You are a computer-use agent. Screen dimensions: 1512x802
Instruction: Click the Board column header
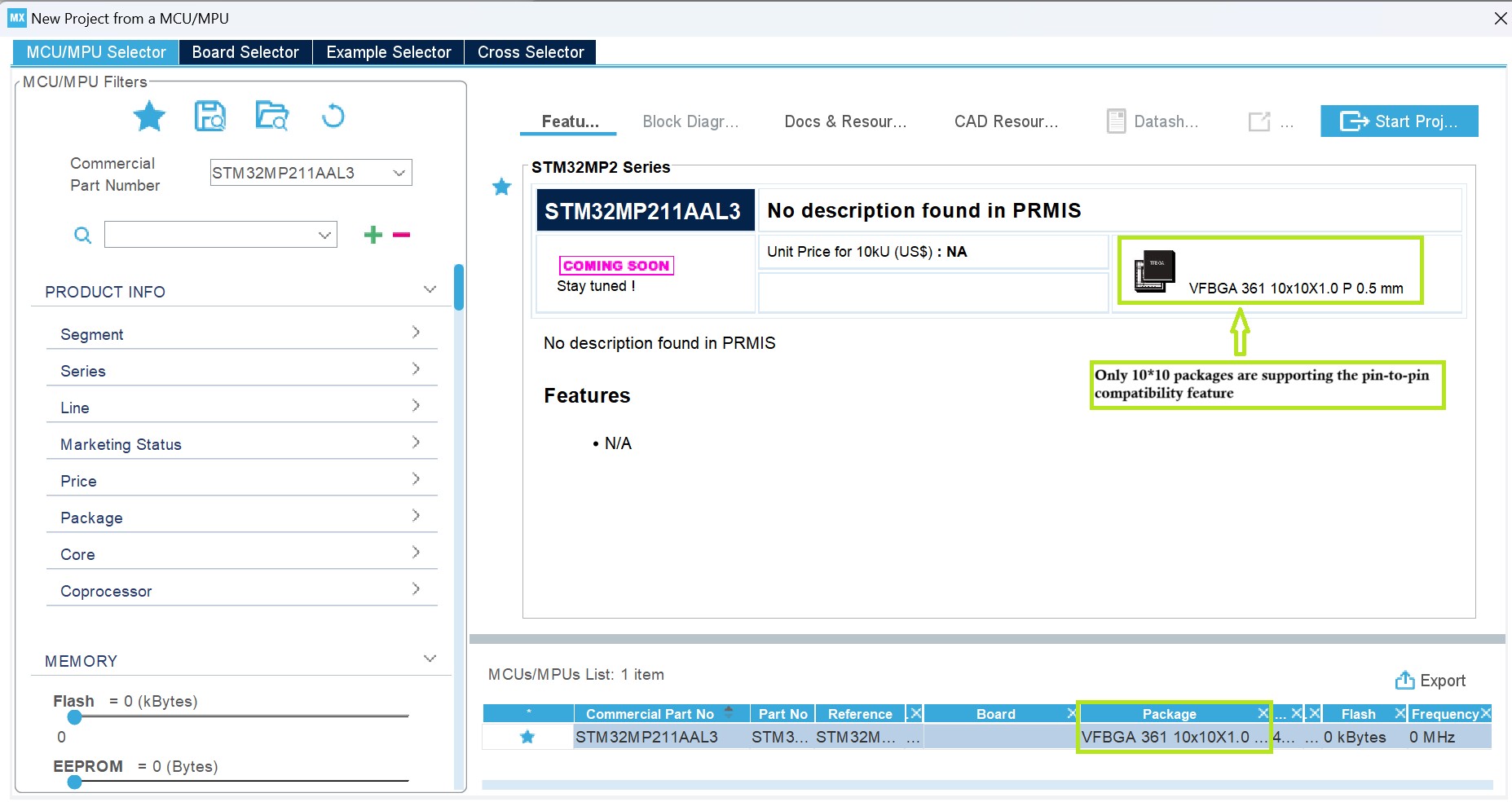[996, 714]
